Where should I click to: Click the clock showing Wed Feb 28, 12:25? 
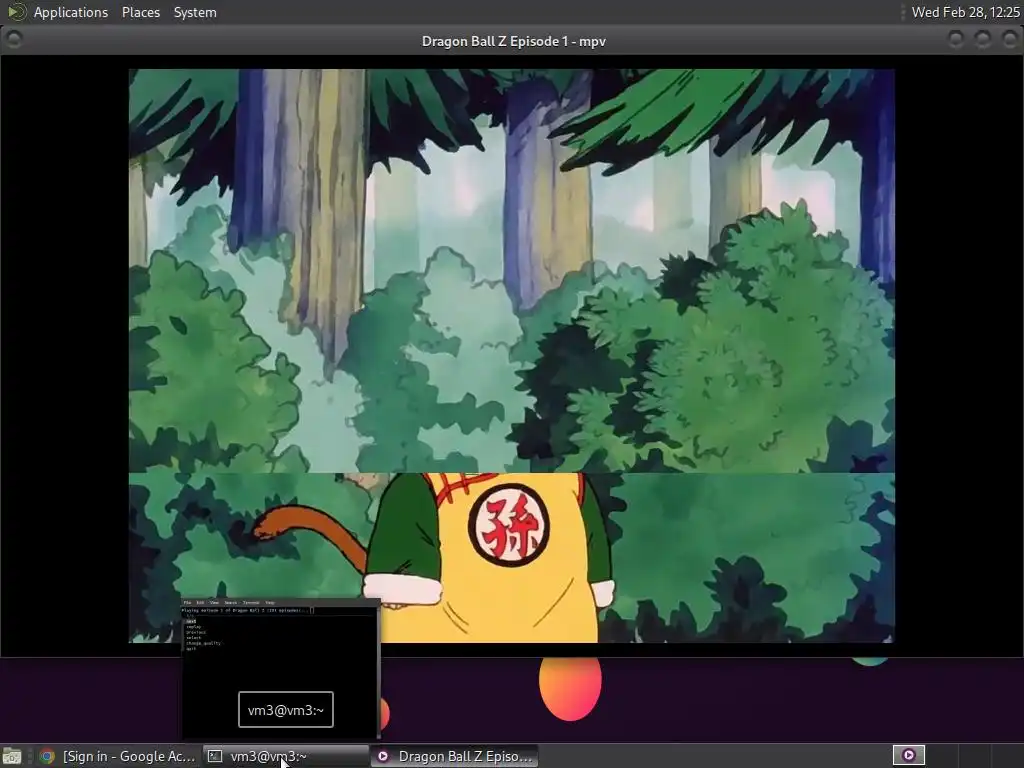tap(965, 12)
